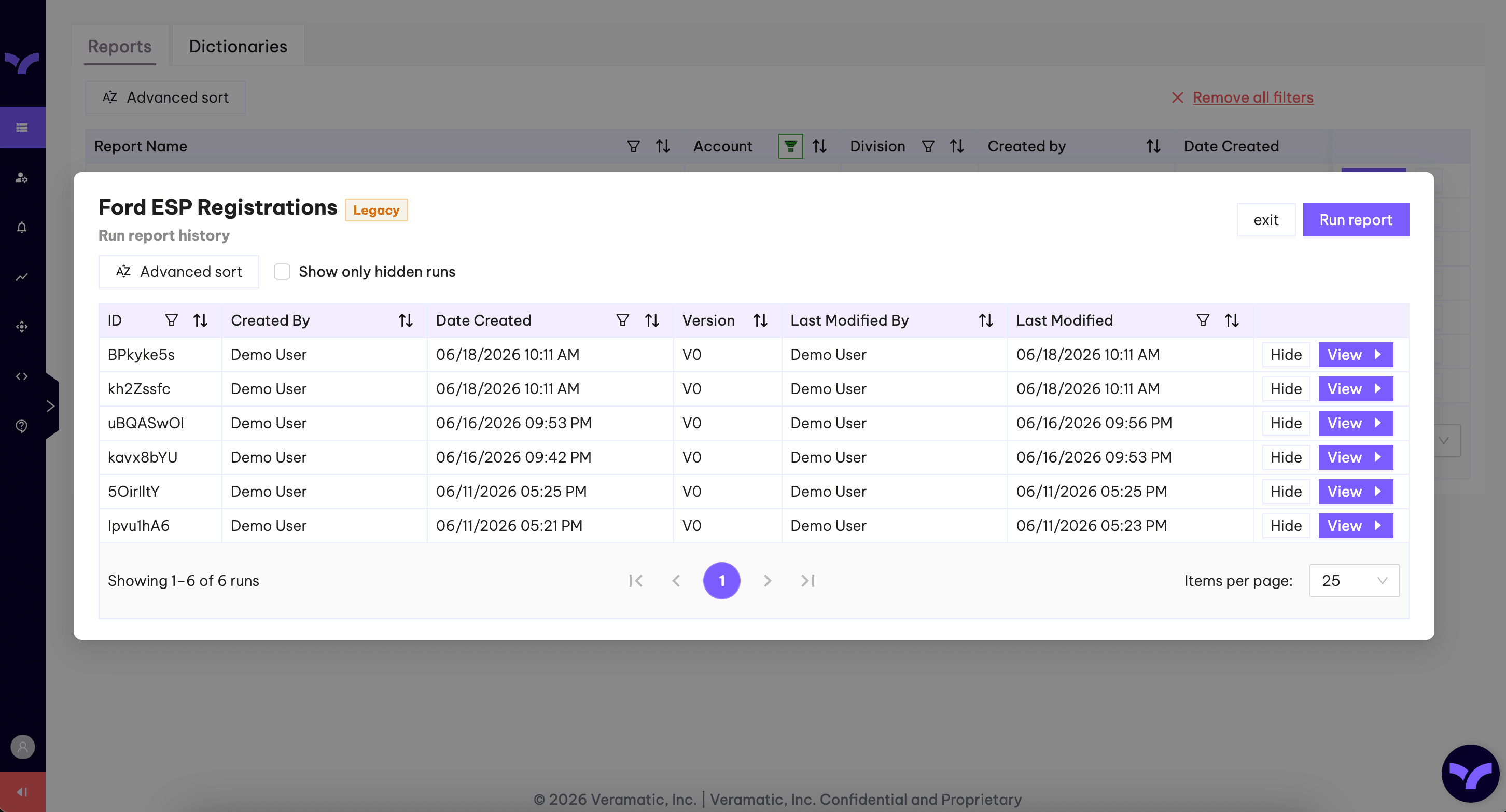
Task: Open the user settings icon in sidebar
Action: pyautogui.click(x=22, y=178)
